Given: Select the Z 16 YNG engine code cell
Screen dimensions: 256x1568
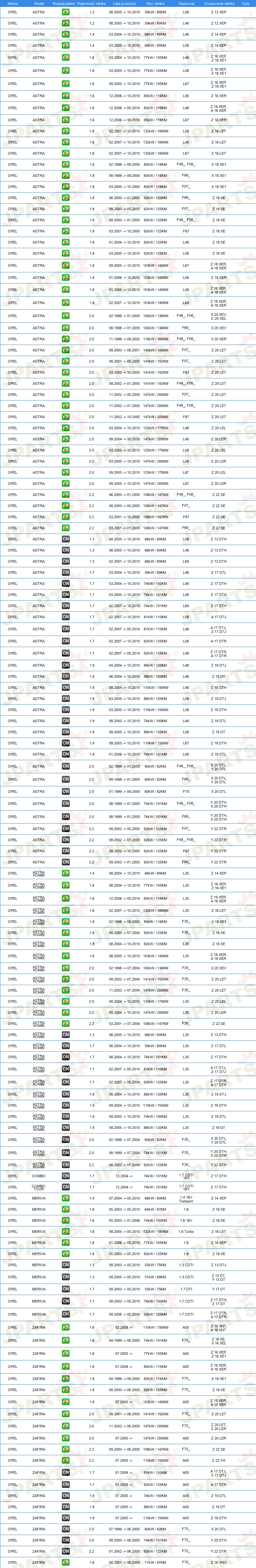Looking at the screenshot, I should point(219,1562).
